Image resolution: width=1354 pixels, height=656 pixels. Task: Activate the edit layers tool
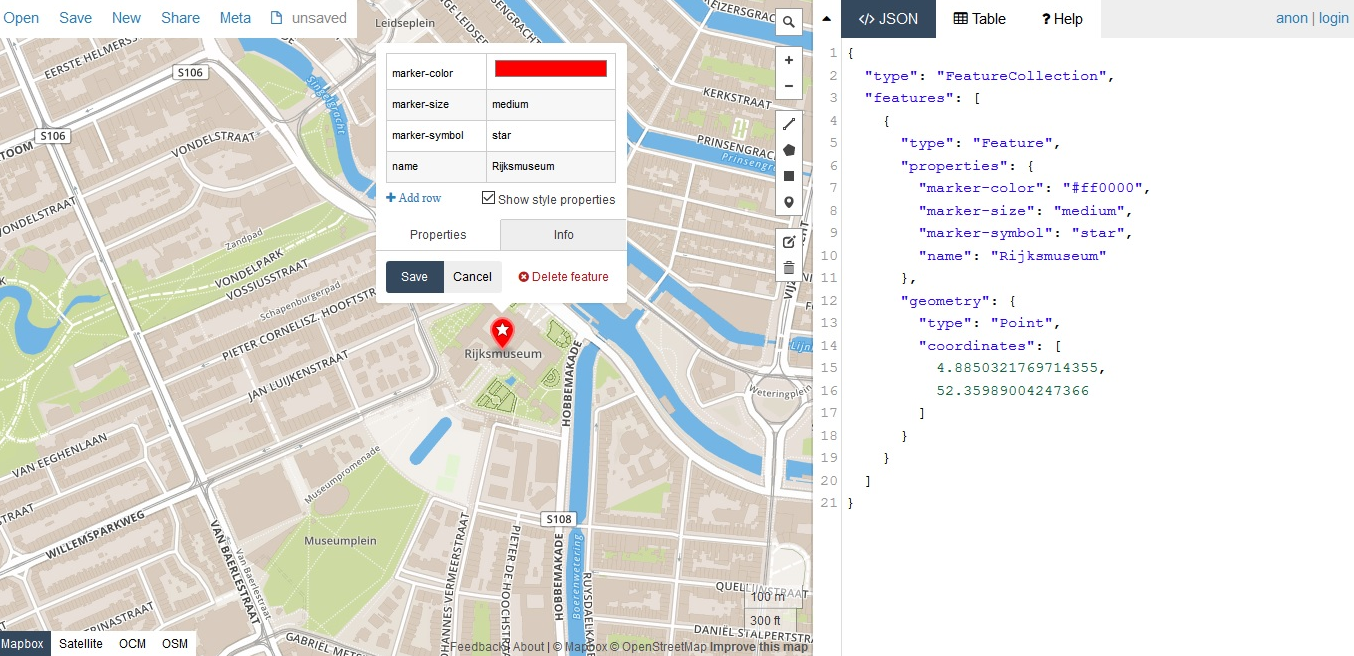click(789, 241)
